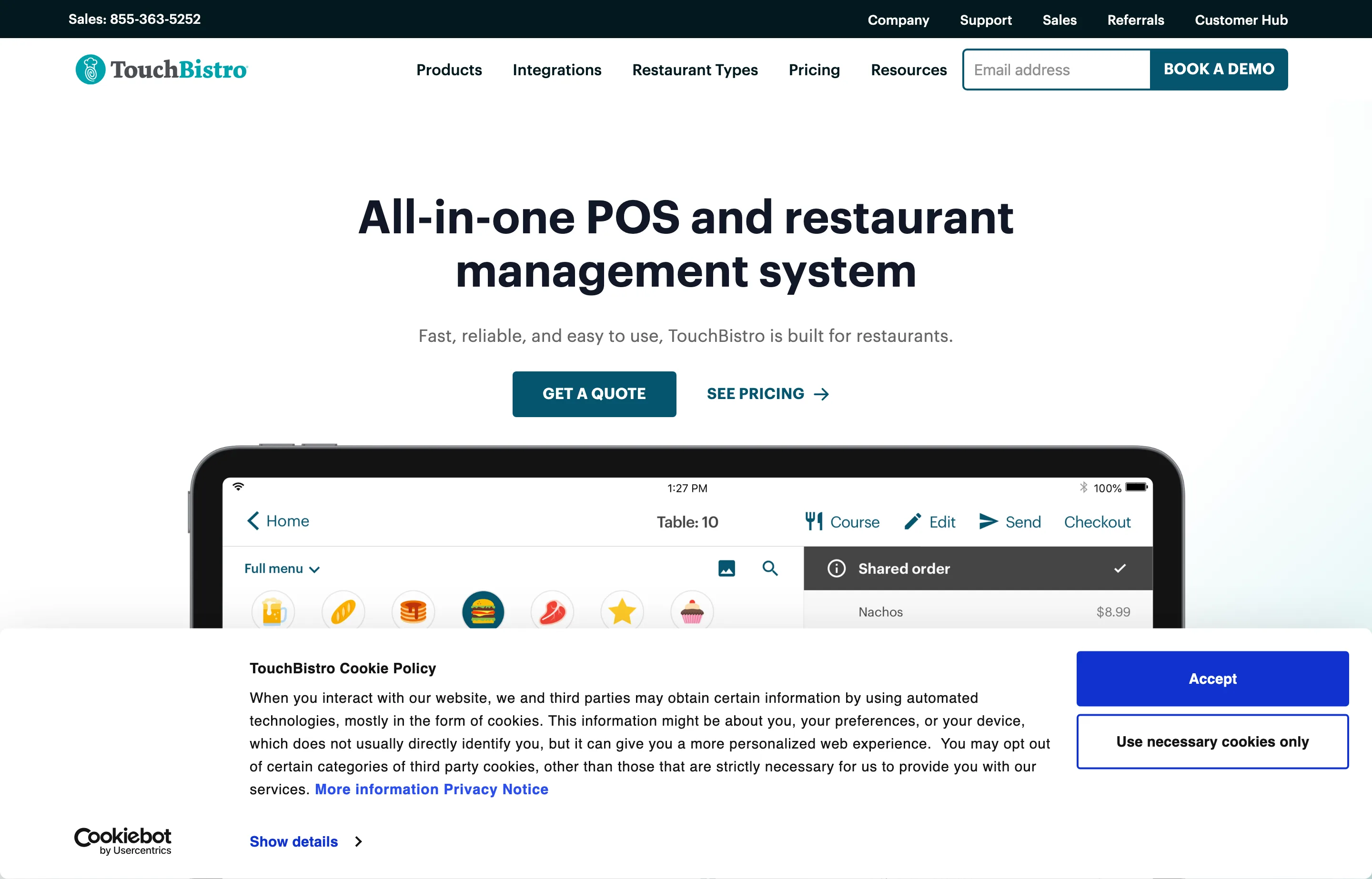Image resolution: width=1372 pixels, height=879 pixels.
Task: Open the Pricing page
Action: click(814, 70)
